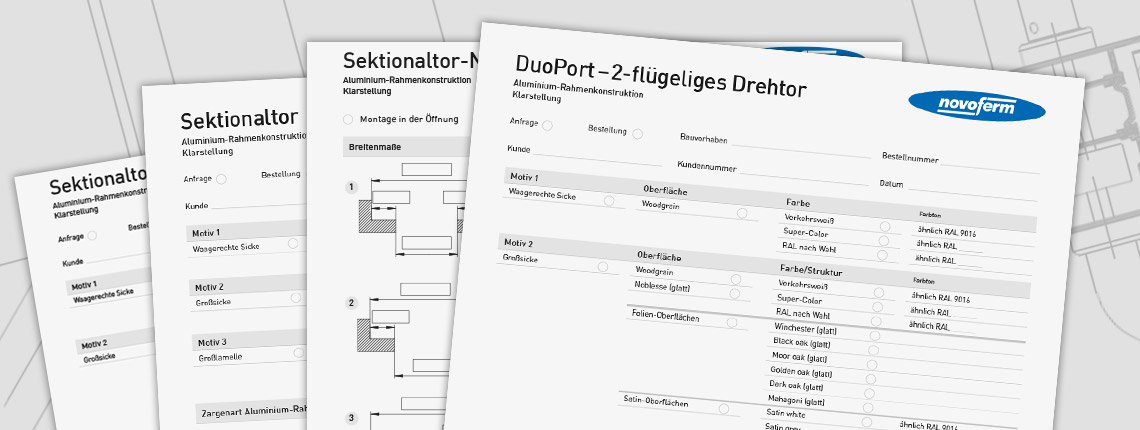The height and width of the screenshot is (430, 1140).
Task: Select the Großsicke radio on the middle Sektionaltor sheet
Action: coord(295,298)
